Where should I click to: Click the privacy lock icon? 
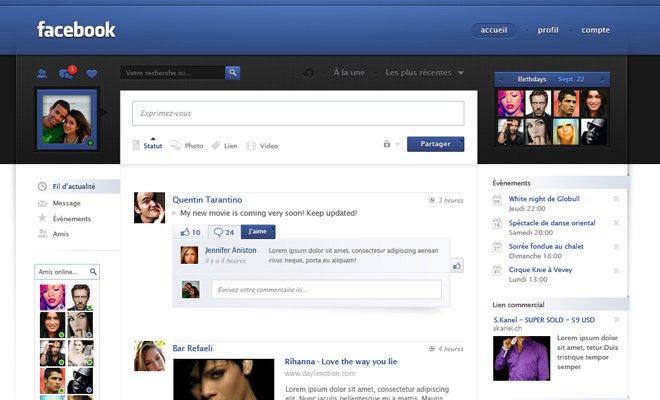point(387,144)
